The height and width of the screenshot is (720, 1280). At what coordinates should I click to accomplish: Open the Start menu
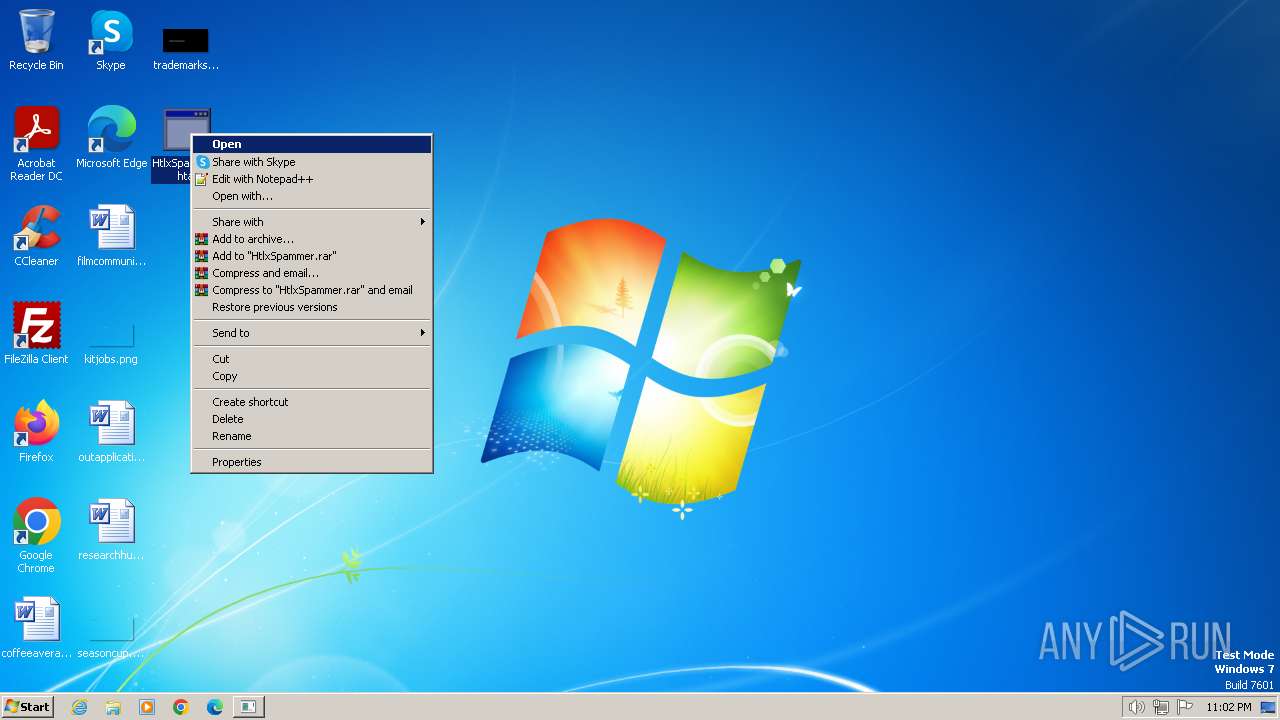pyautogui.click(x=27, y=707)
